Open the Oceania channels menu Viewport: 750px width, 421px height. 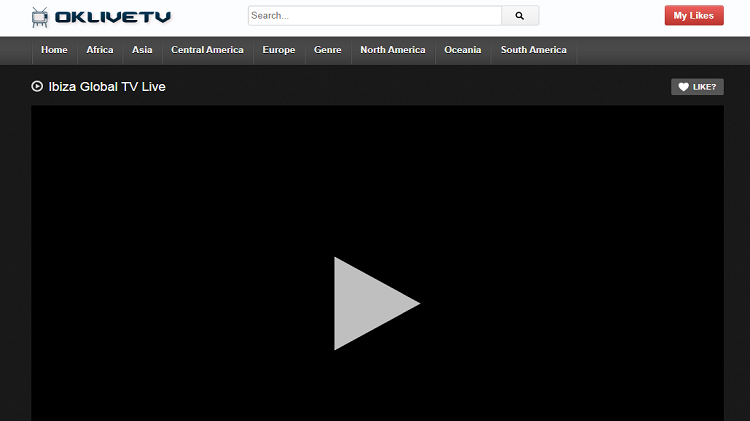pyautogui.click(x=463, y=50)
